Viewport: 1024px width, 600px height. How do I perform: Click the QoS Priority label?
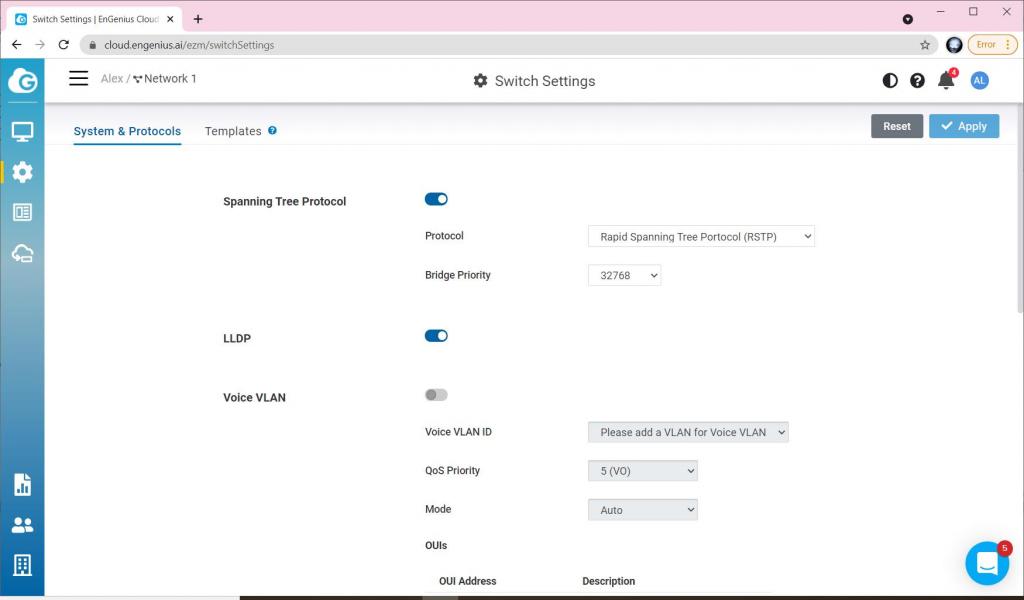tap(453, 470)
